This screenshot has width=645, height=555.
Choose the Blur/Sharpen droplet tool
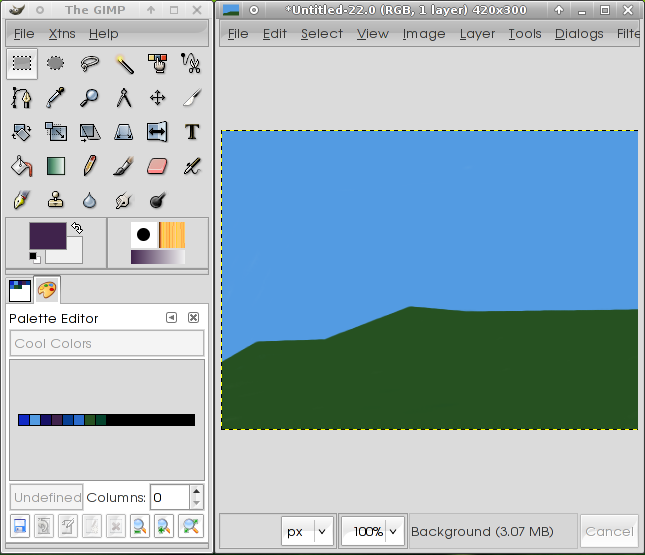90,200
